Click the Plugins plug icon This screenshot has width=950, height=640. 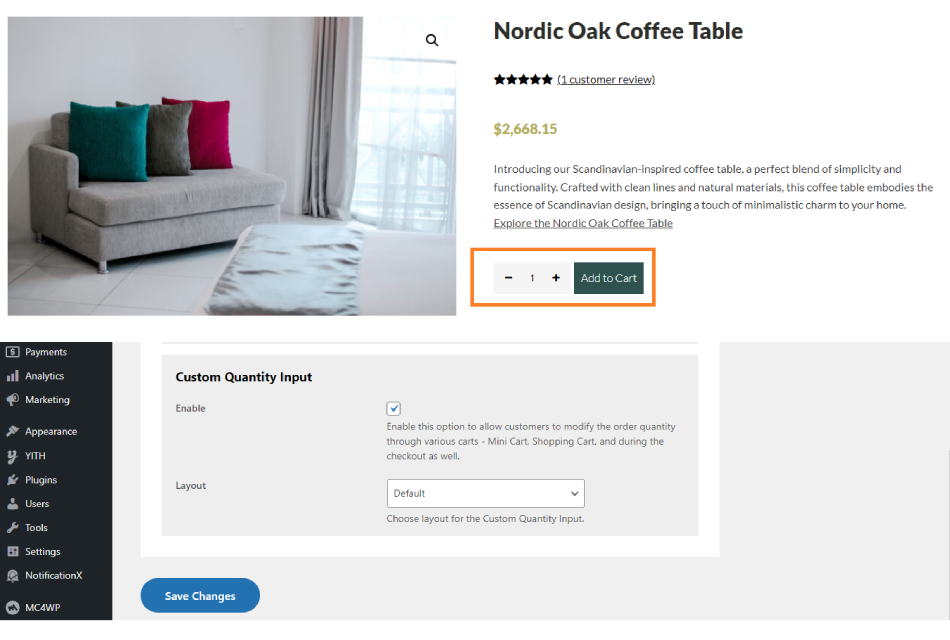pos(12,479)
